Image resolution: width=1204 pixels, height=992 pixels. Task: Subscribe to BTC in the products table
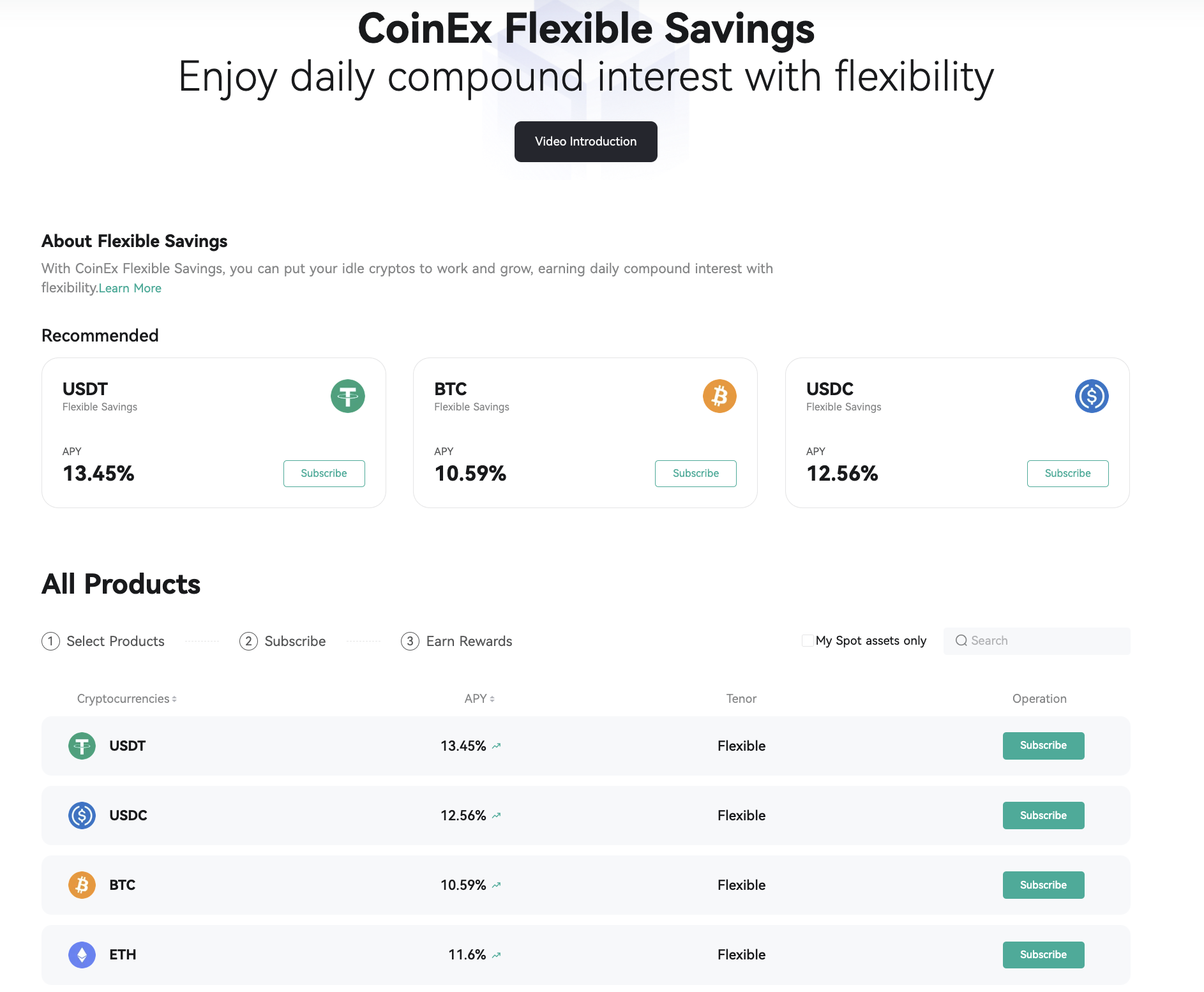(x=1044, y=885)
